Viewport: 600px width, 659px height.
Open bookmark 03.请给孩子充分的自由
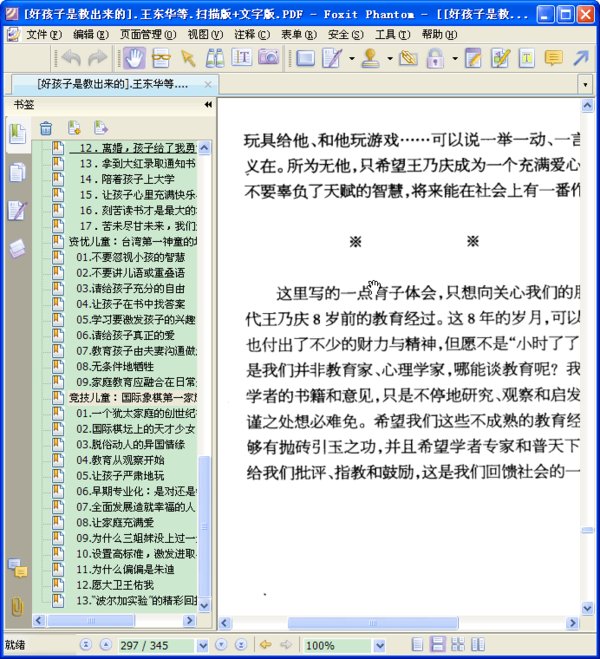[x=130, y=288]
